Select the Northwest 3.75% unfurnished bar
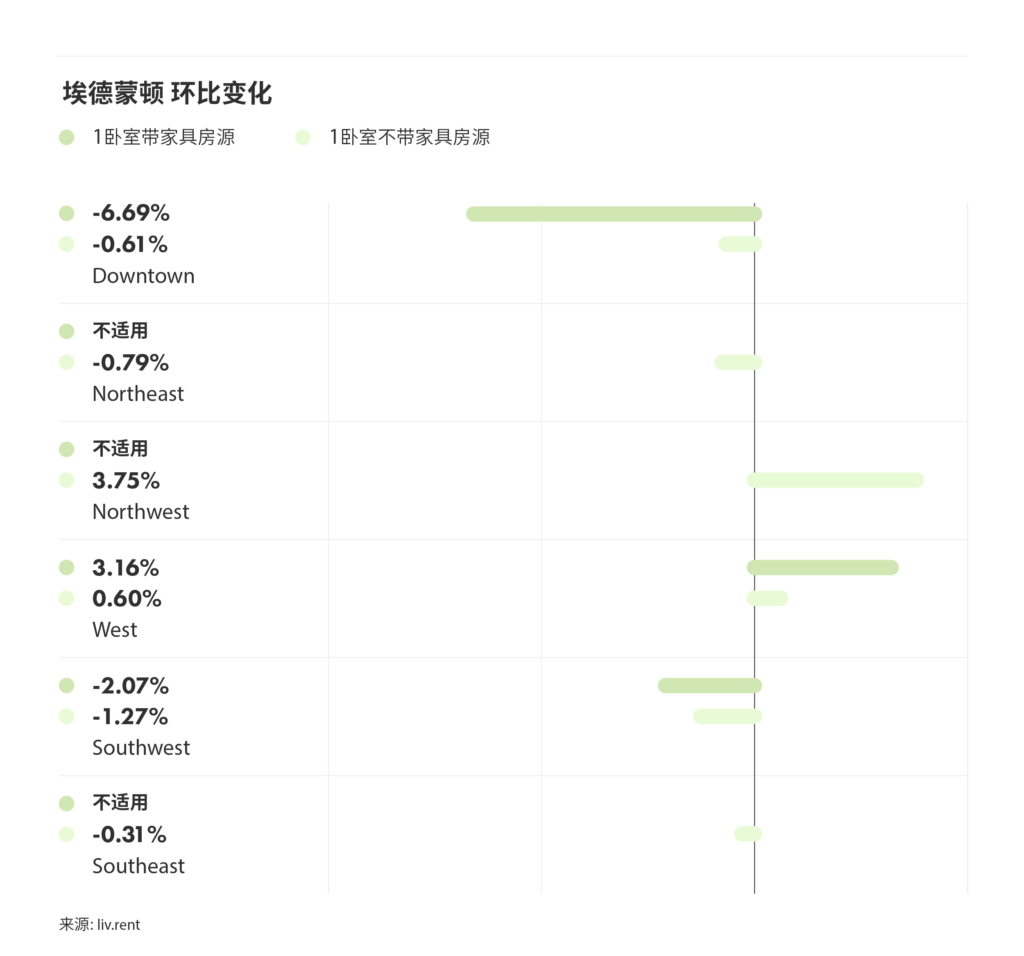1024x956 pixels. click(835, 480)
